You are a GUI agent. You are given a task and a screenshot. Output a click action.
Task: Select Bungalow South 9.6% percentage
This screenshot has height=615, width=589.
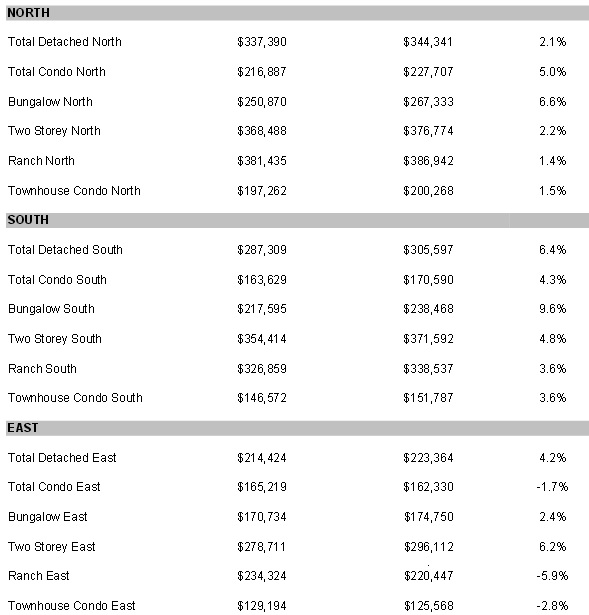pyautogui.click(x=553, y=309)
